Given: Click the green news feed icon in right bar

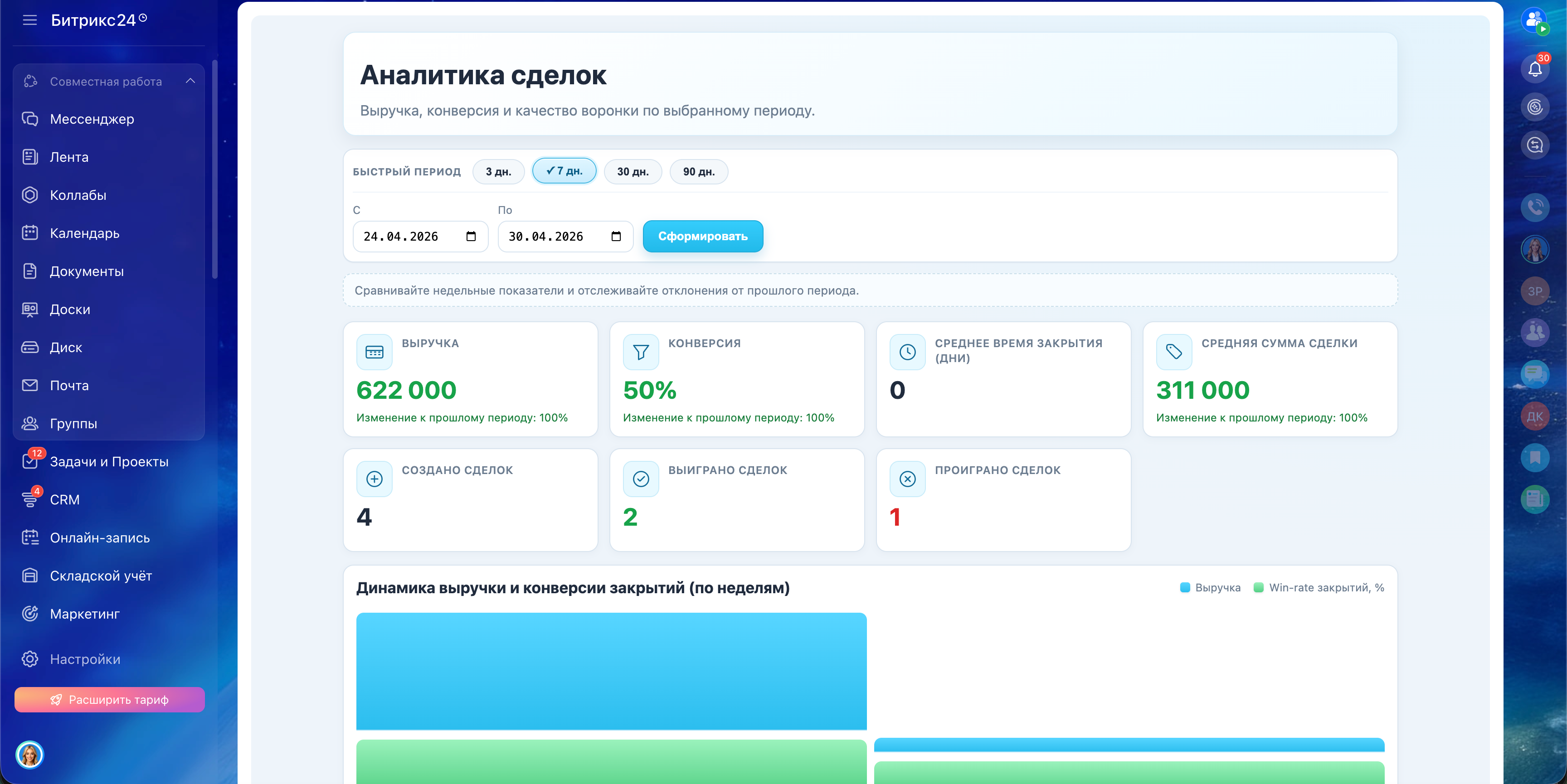Looking at the screenshot, I should click(1535, 499).
